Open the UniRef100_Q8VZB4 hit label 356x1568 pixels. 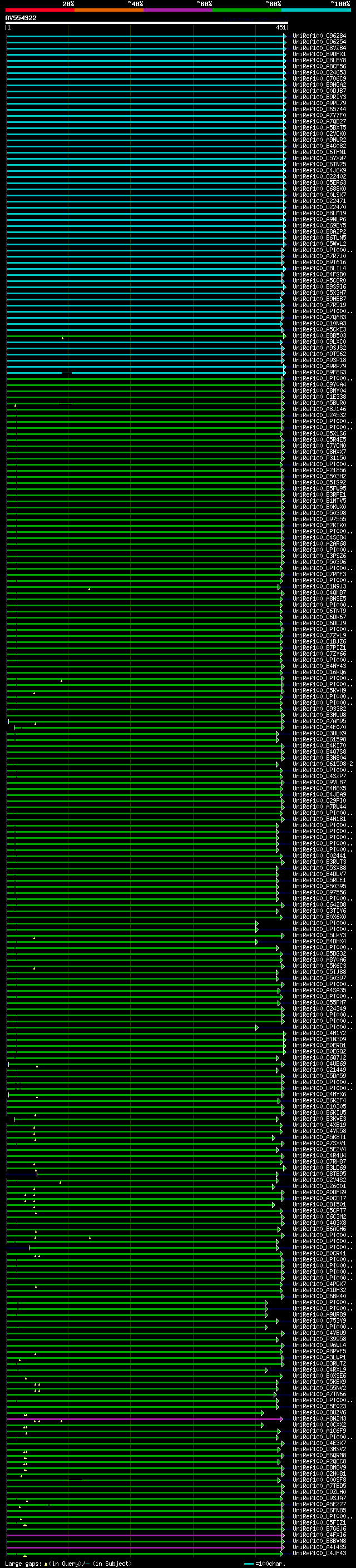point(319,48)
